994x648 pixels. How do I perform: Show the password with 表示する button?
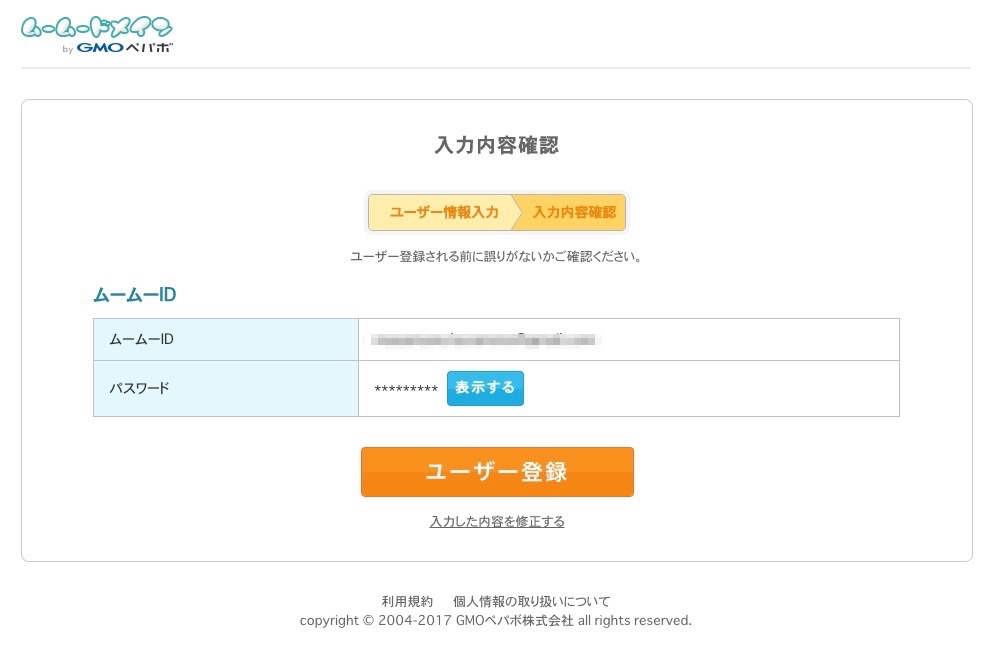tap(485, 388)
